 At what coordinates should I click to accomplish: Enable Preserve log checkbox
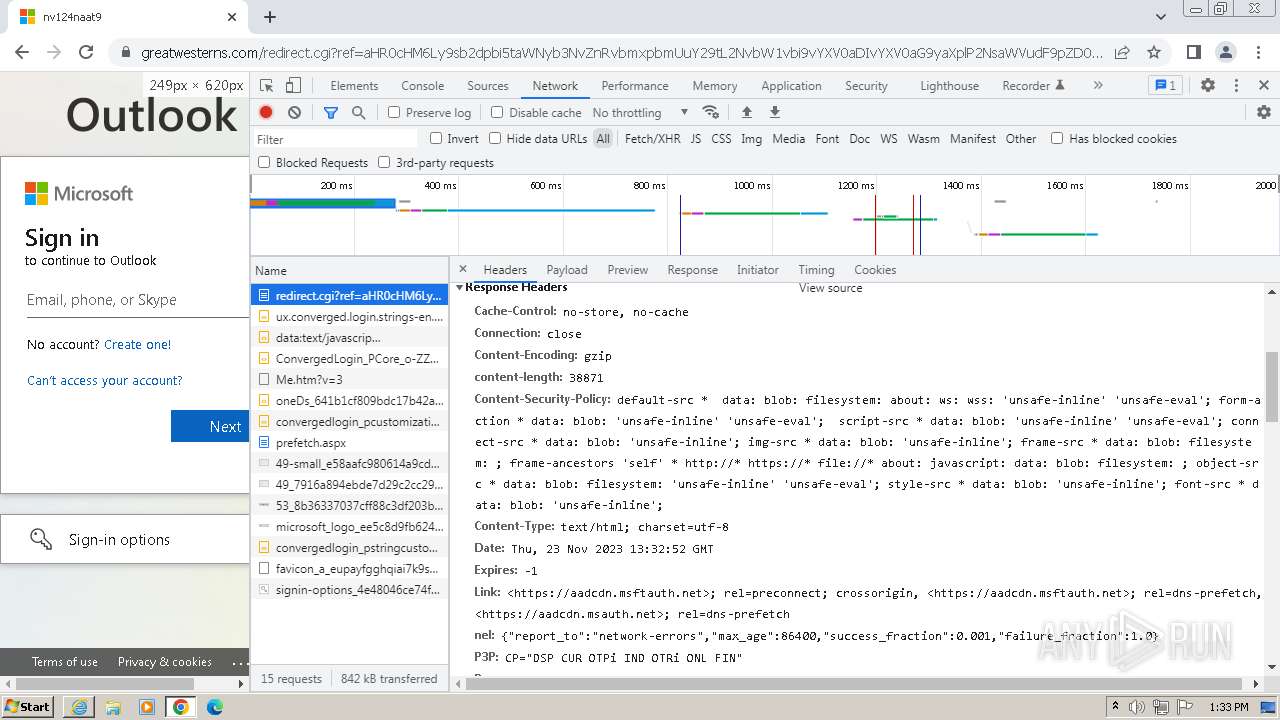point(394,113)
